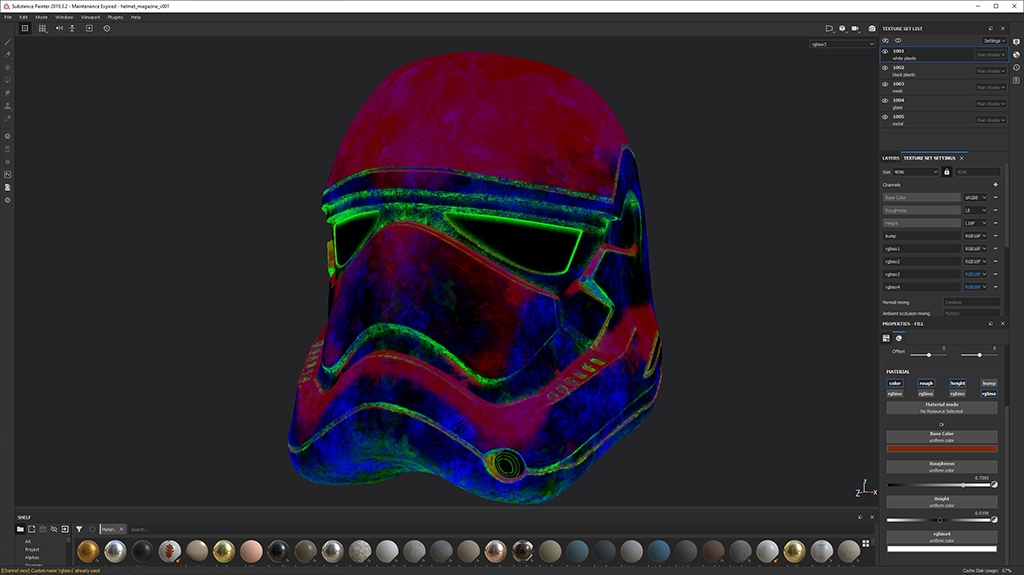Viewport: 1024px width, 575px height.
Task: Open the shelf folder icon
Action: pos(20,529)
